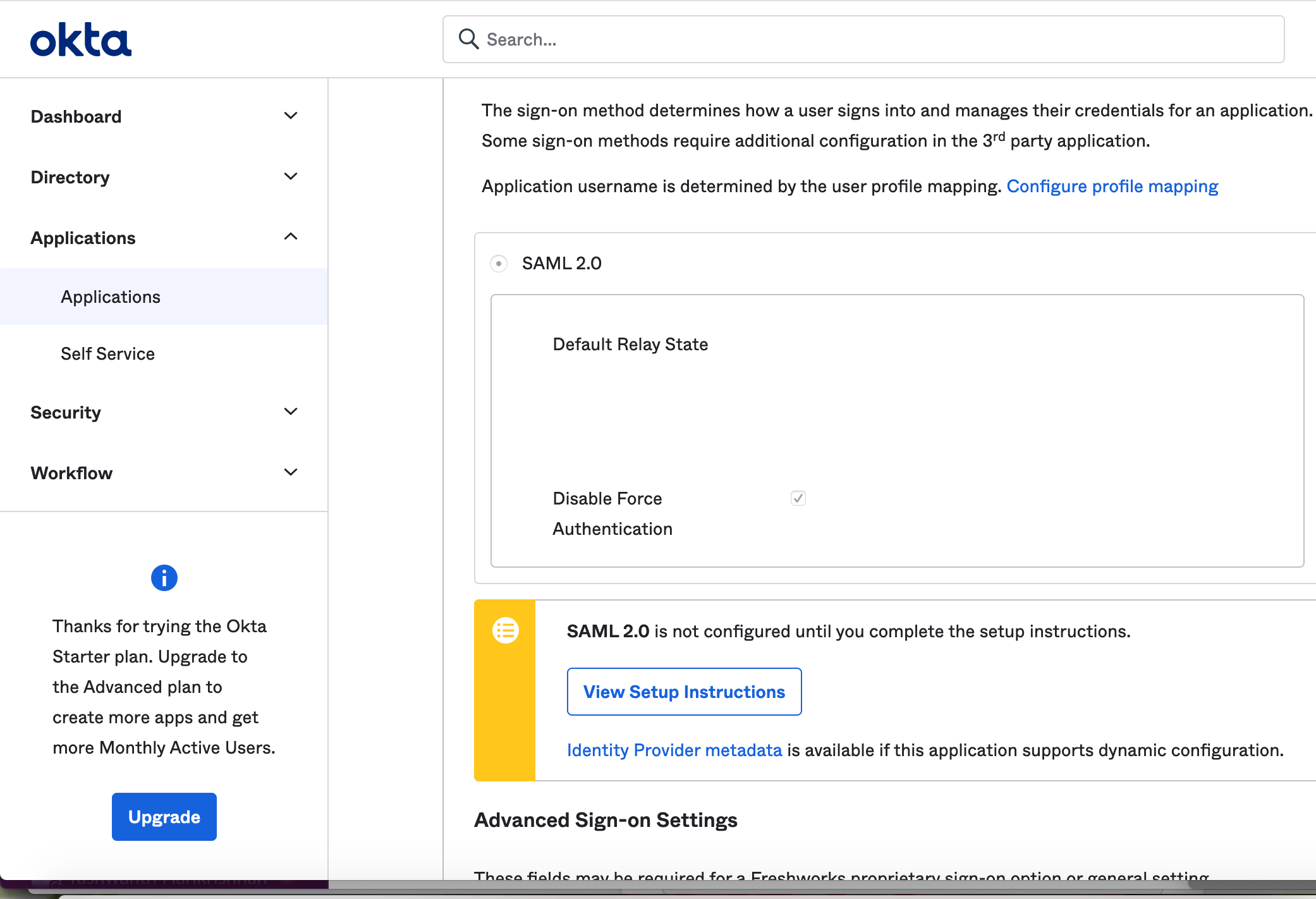
Task: Expand the Security section chevron
Action: pos(291,412)
